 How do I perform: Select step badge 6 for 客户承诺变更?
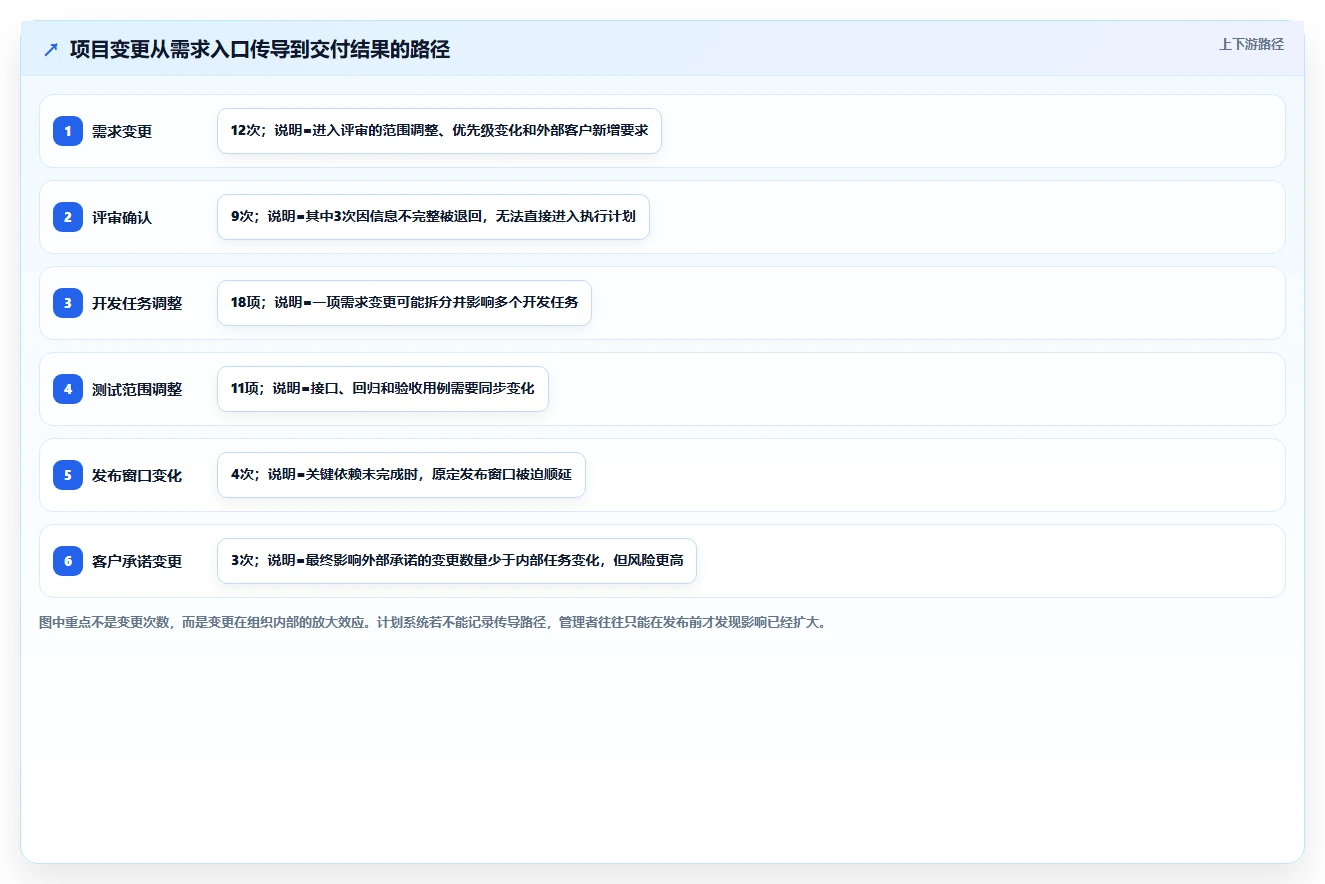click(68, 561)
